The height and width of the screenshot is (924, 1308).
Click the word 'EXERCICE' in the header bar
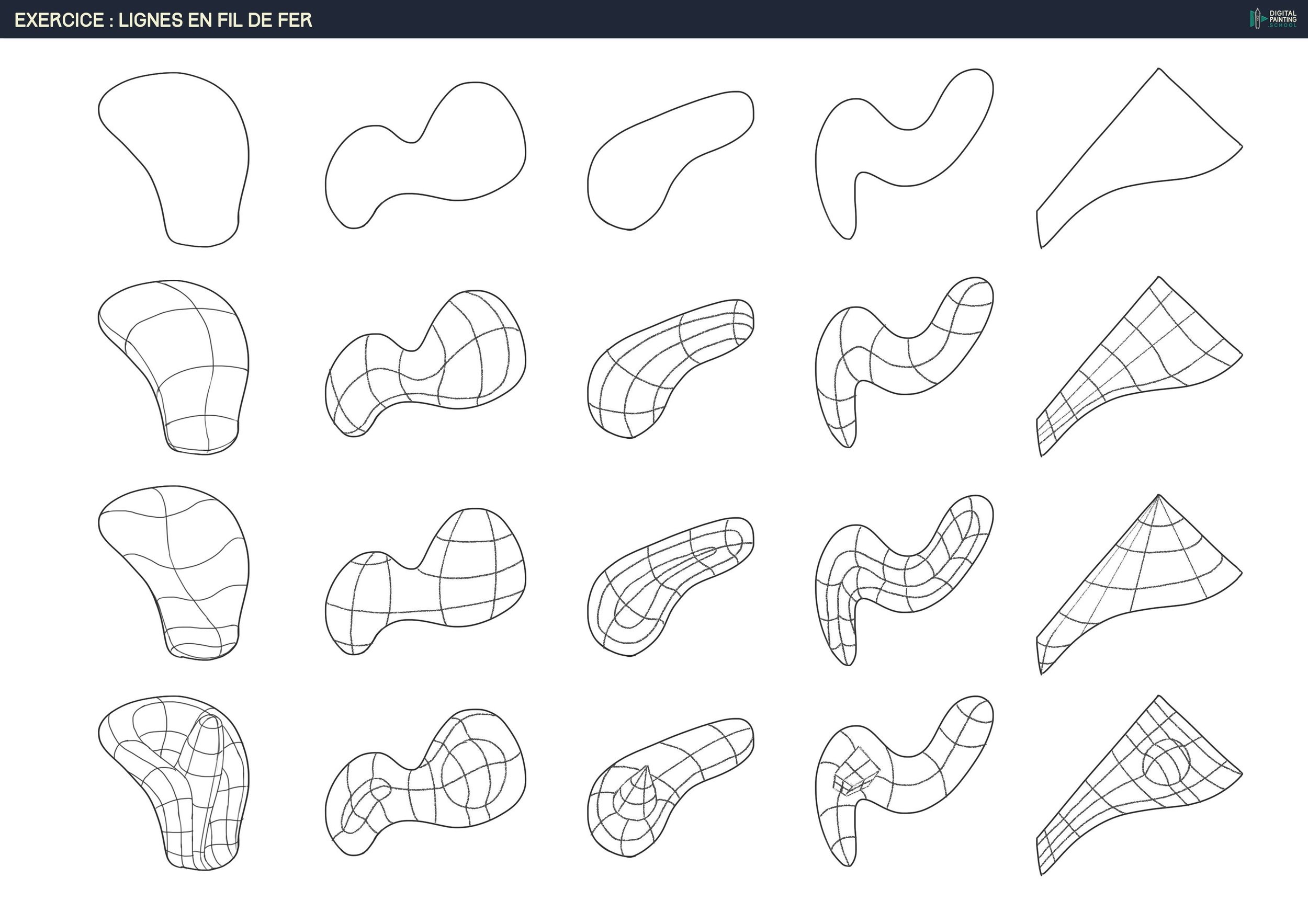(59, 20)
